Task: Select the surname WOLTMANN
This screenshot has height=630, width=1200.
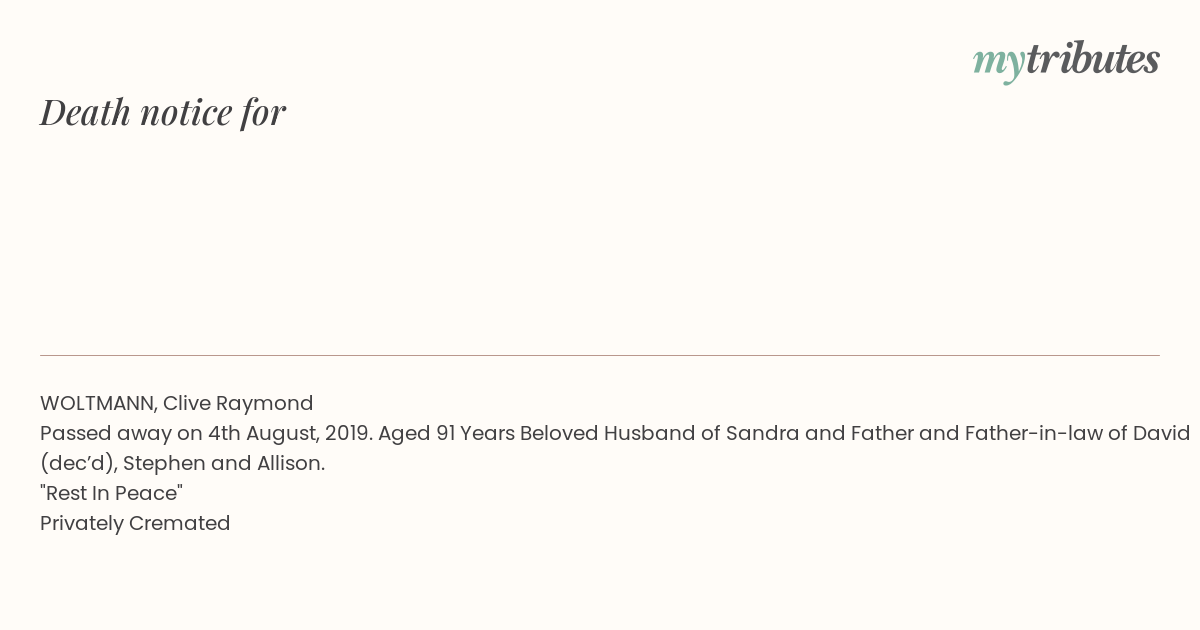Action: (x=98, y=404)
